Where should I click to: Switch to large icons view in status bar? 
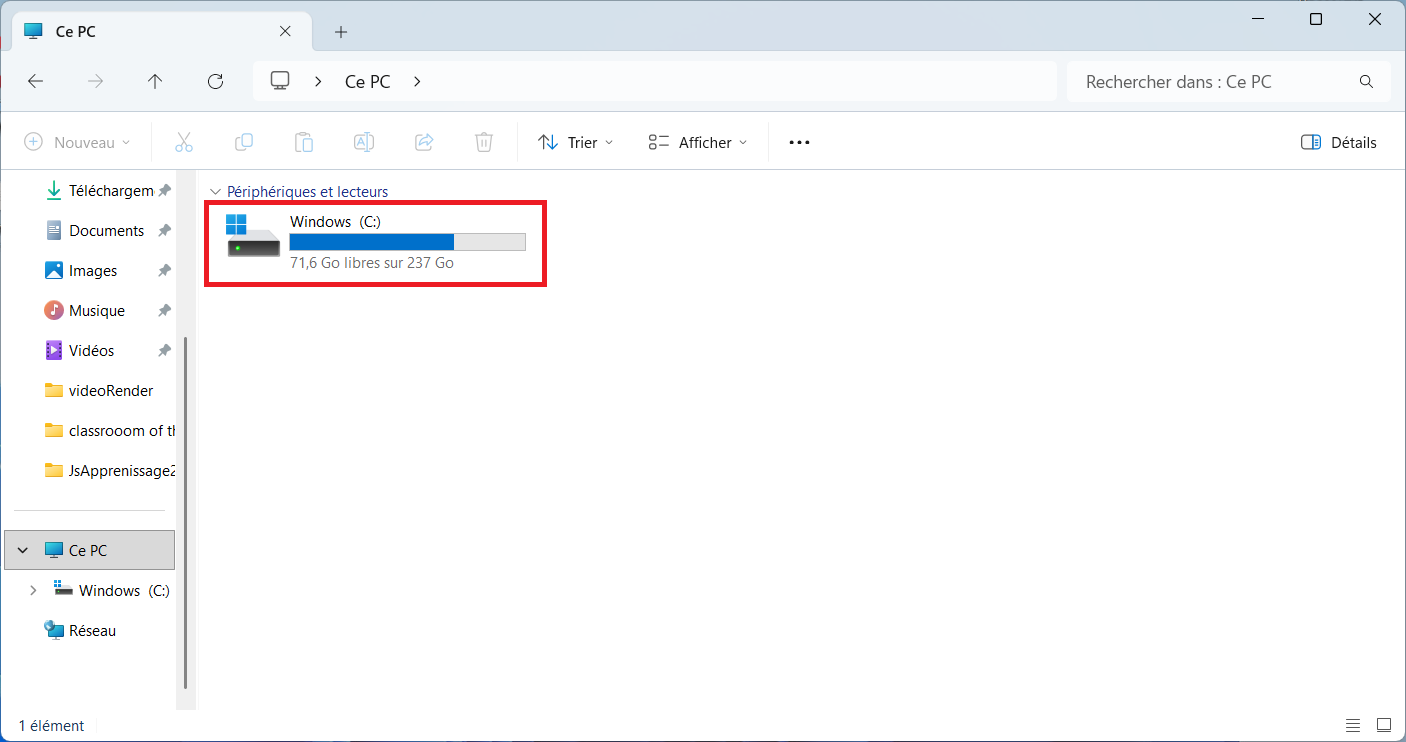1384,725
